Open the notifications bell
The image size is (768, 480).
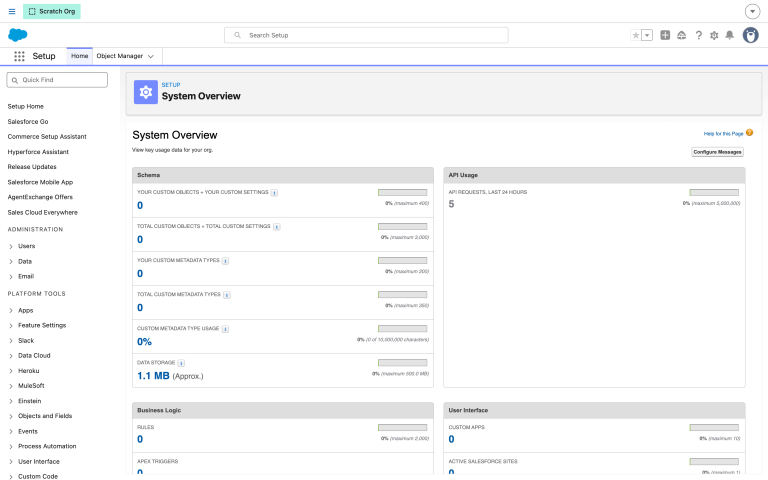[729, 35]
